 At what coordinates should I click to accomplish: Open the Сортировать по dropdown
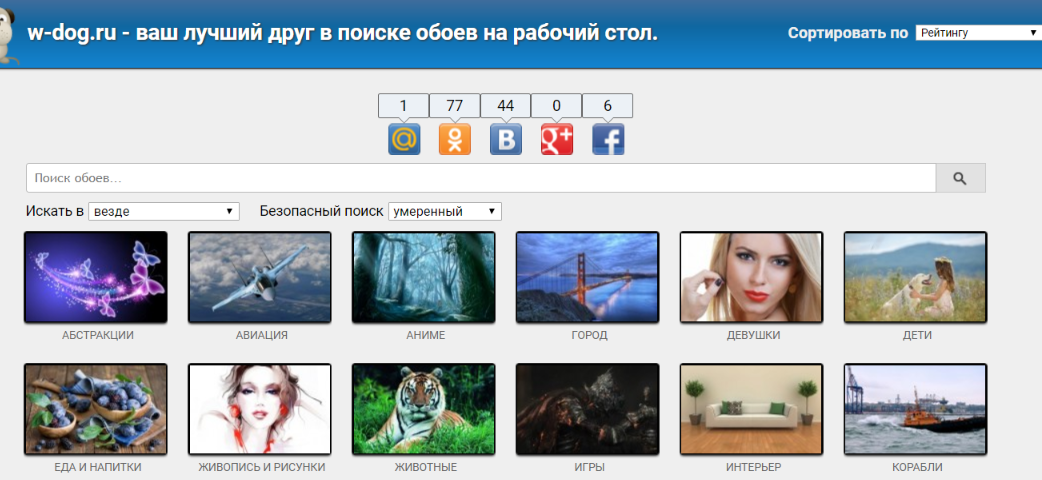coord(977,33)
